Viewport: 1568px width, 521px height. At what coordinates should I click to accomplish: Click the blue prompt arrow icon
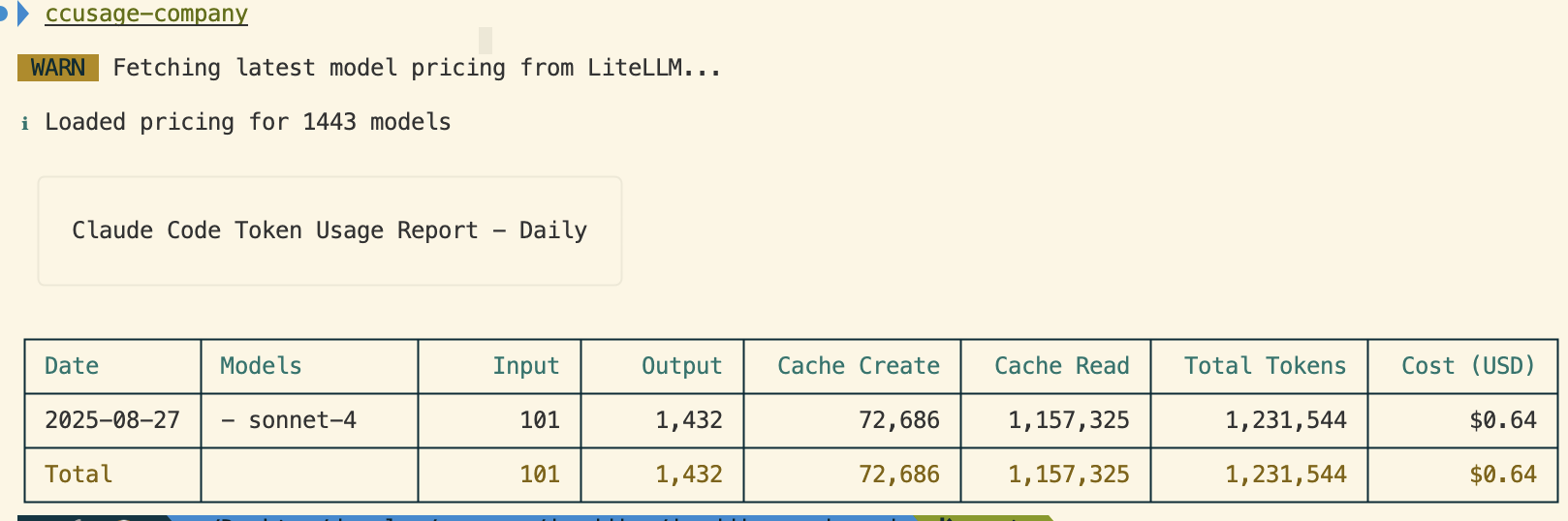click(x=23, y=14)
